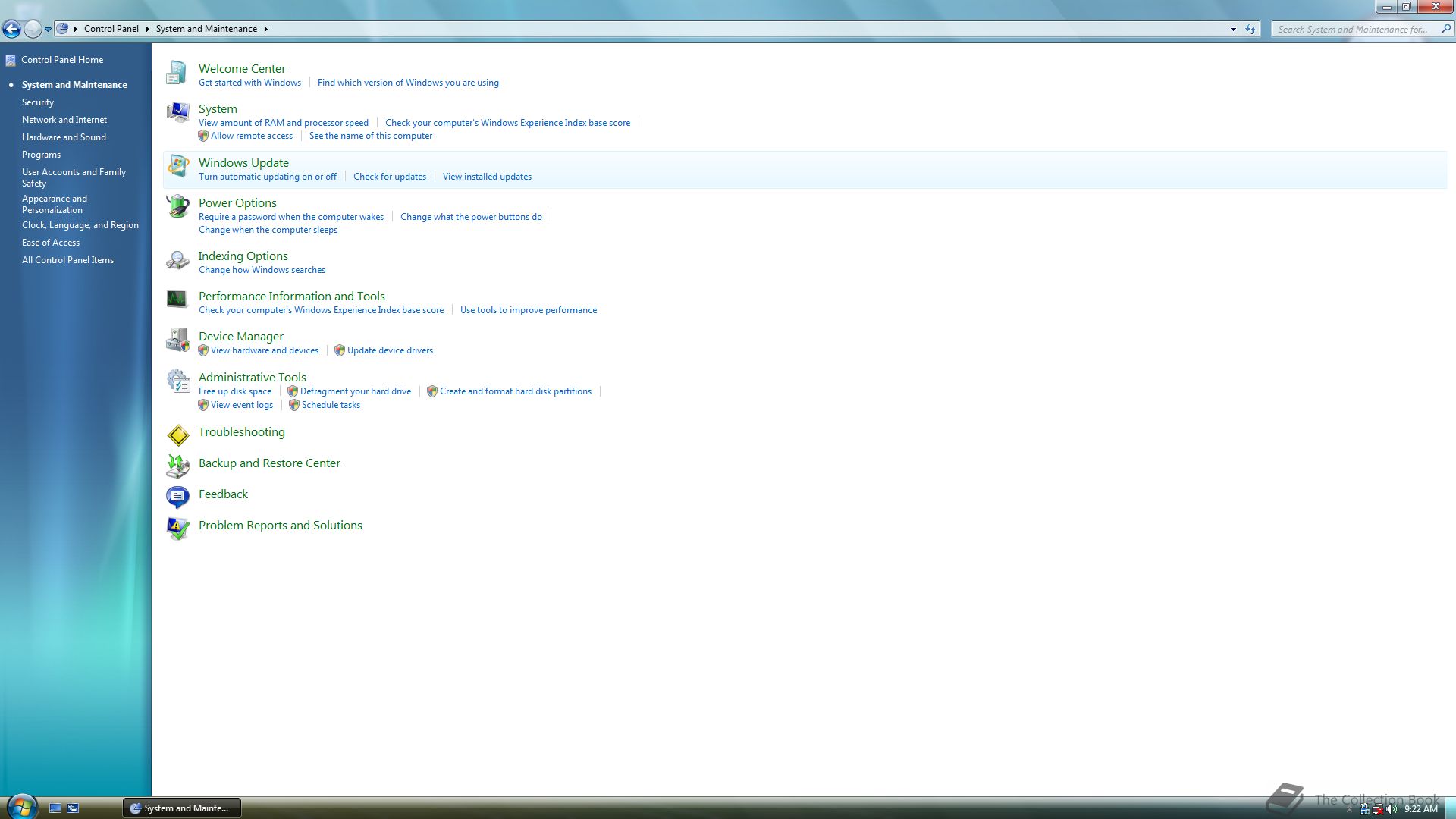The image size is (1456, 819).
Task: Click Change what the power buttons do
Action: (x=471, y=217)
